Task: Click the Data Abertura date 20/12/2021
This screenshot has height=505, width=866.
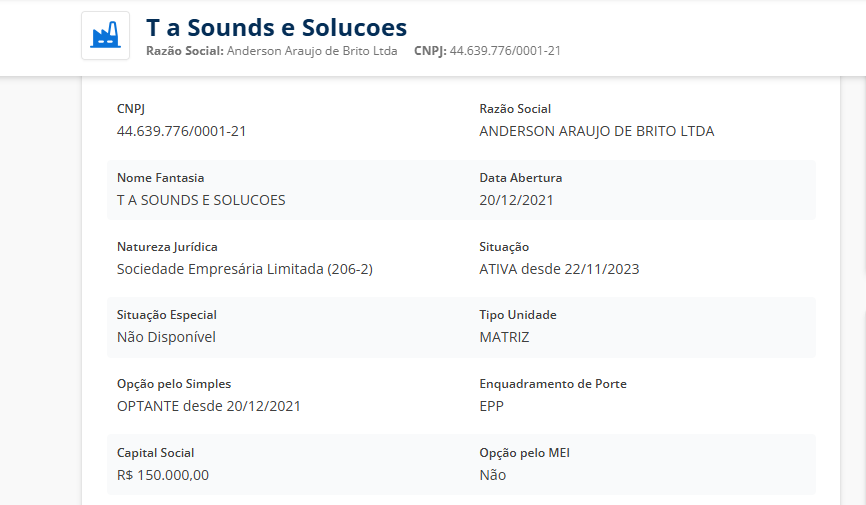Action: [516, 200]
